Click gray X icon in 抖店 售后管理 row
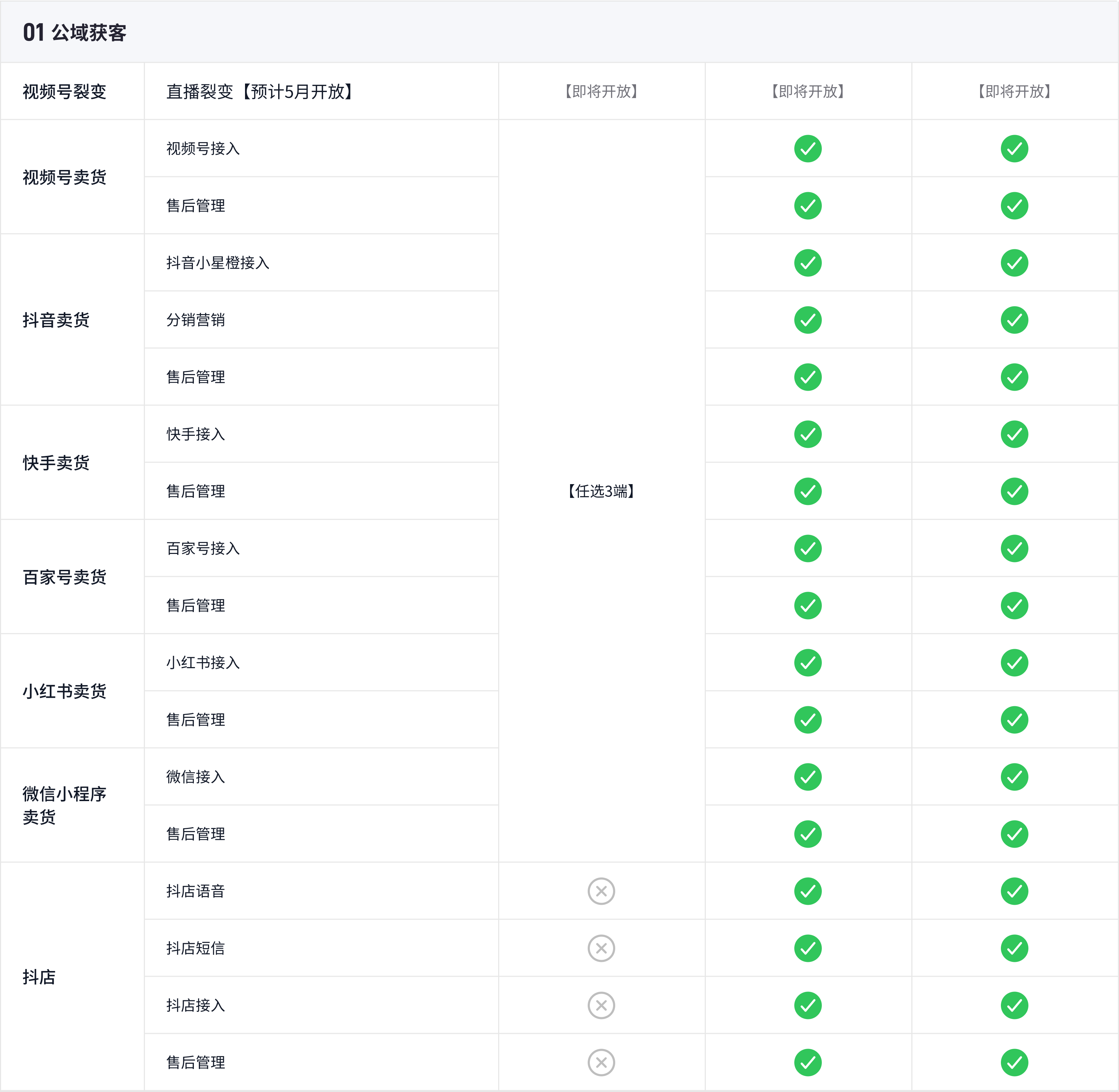Viewport: 1119px width, 1092px height. pos(601,1062)
